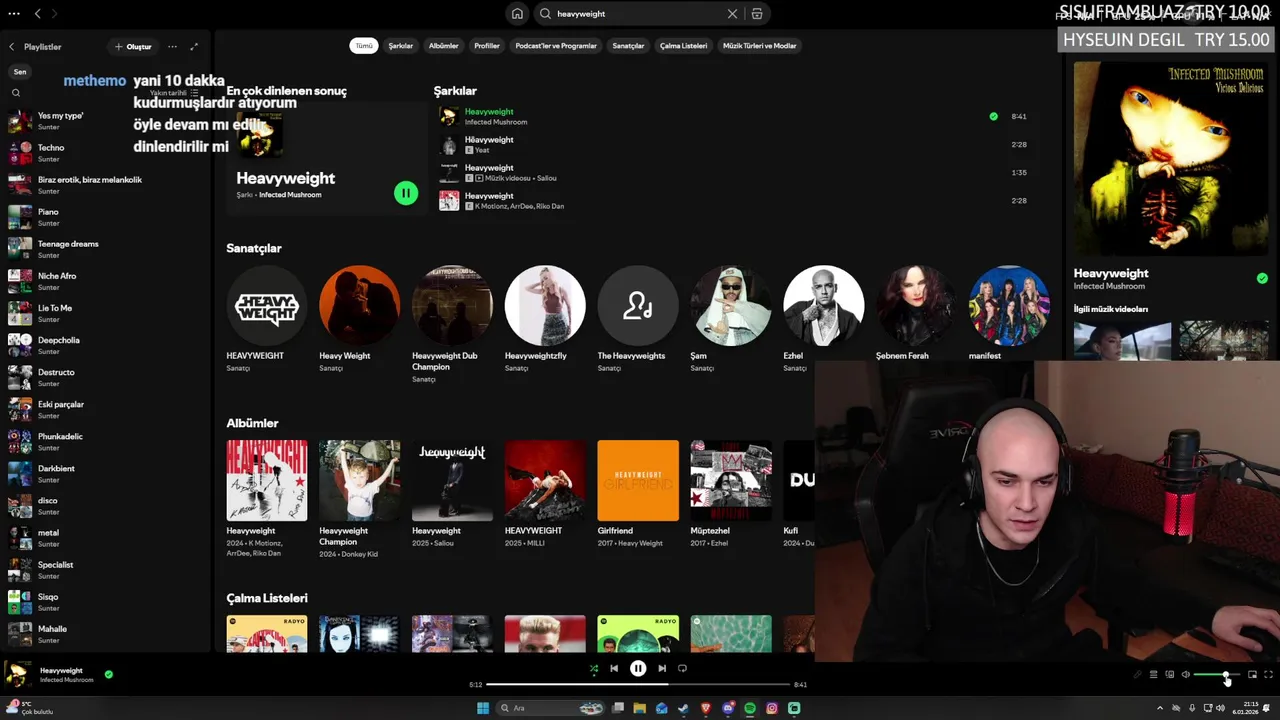The image size is (1280, 720).
Task: Skip to the previous track
Action: point(614,668)
